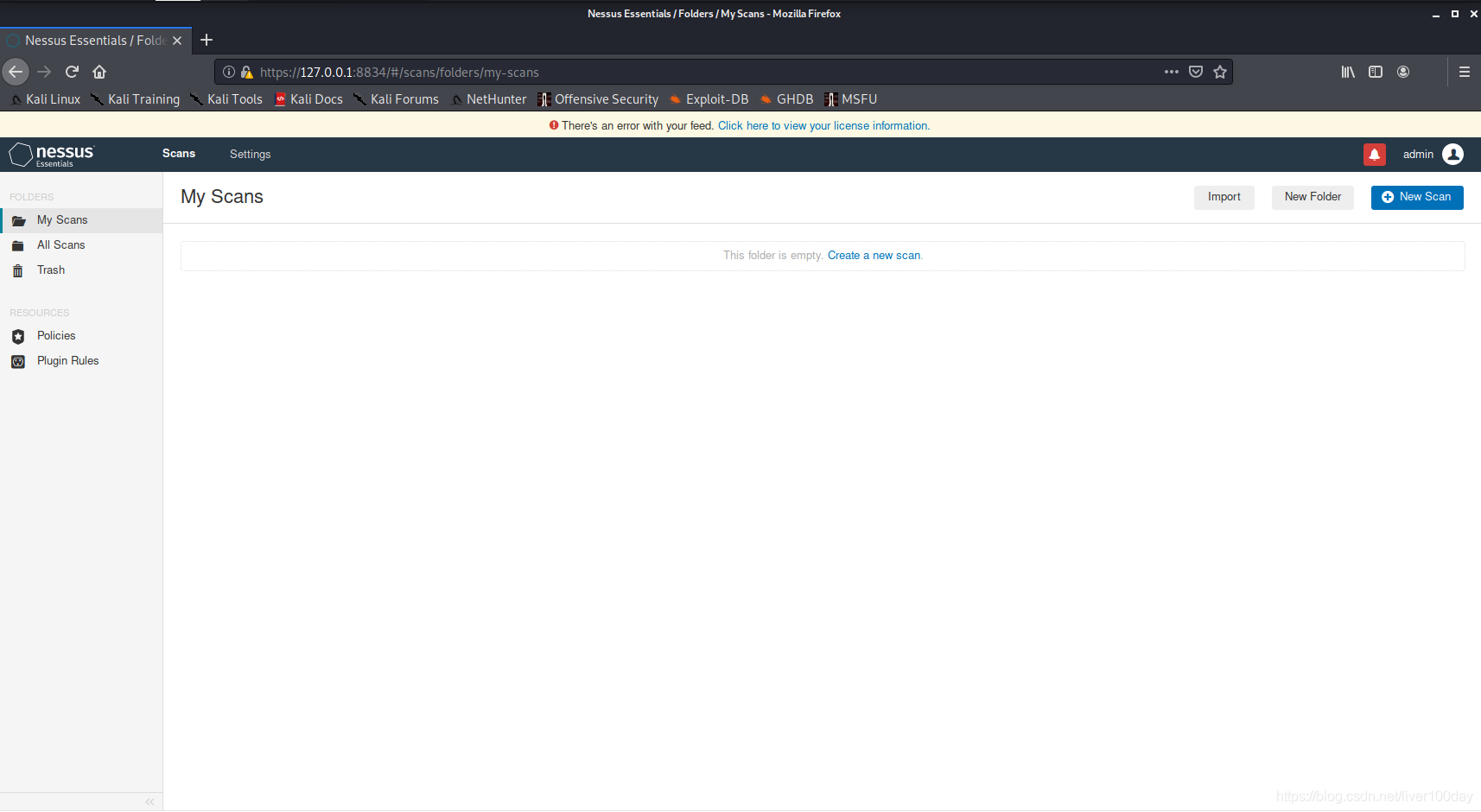
Task: Open Kali Training bookmark
Action: point(135,99)
